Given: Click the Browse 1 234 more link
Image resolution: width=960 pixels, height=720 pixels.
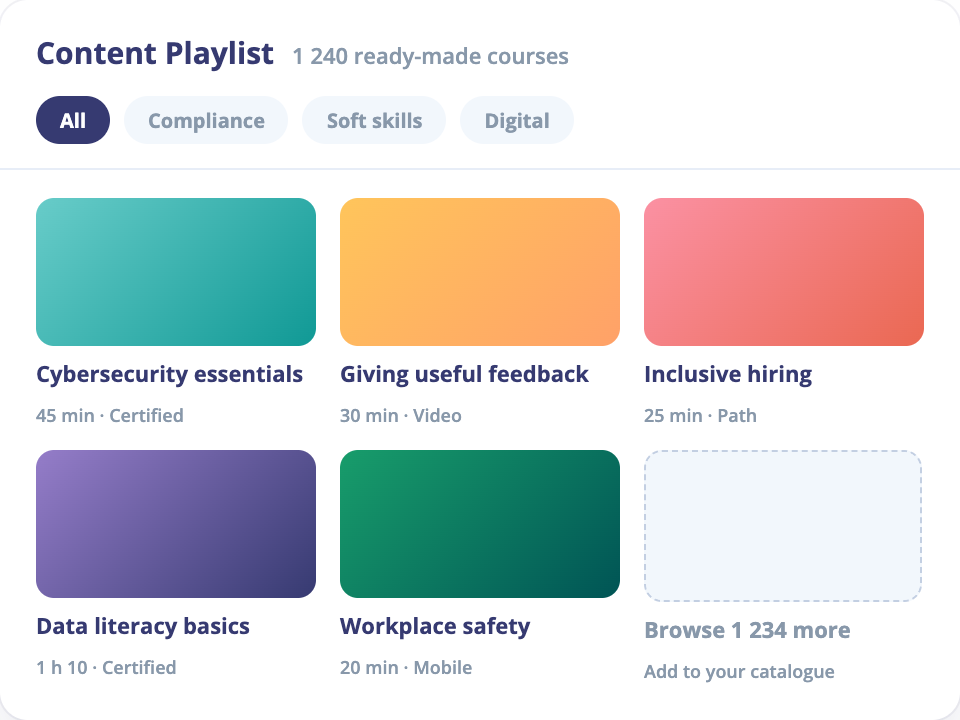Looking at the screenshot, I should tap(747, 630).
